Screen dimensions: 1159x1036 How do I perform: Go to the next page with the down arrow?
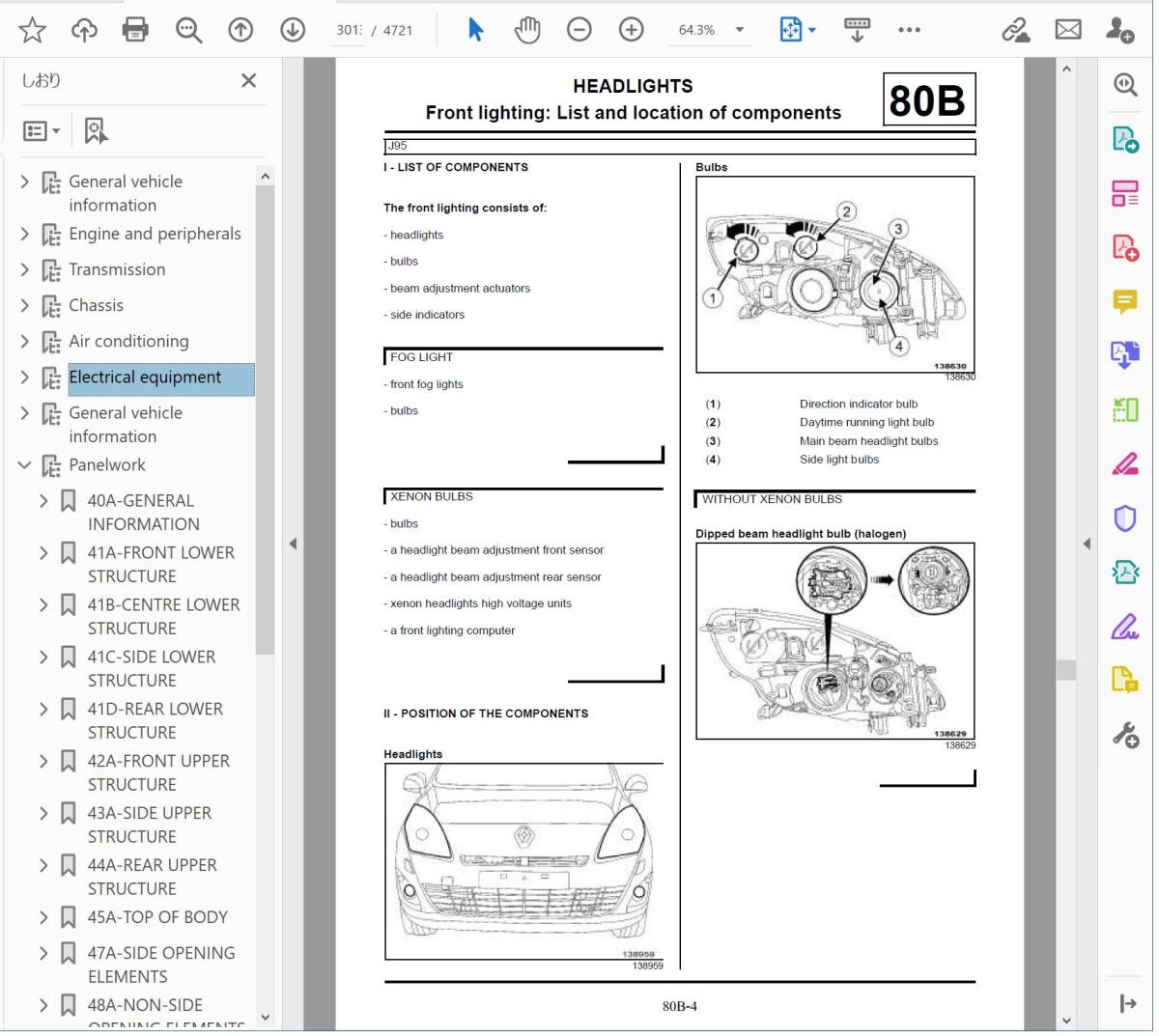point(293,30)
